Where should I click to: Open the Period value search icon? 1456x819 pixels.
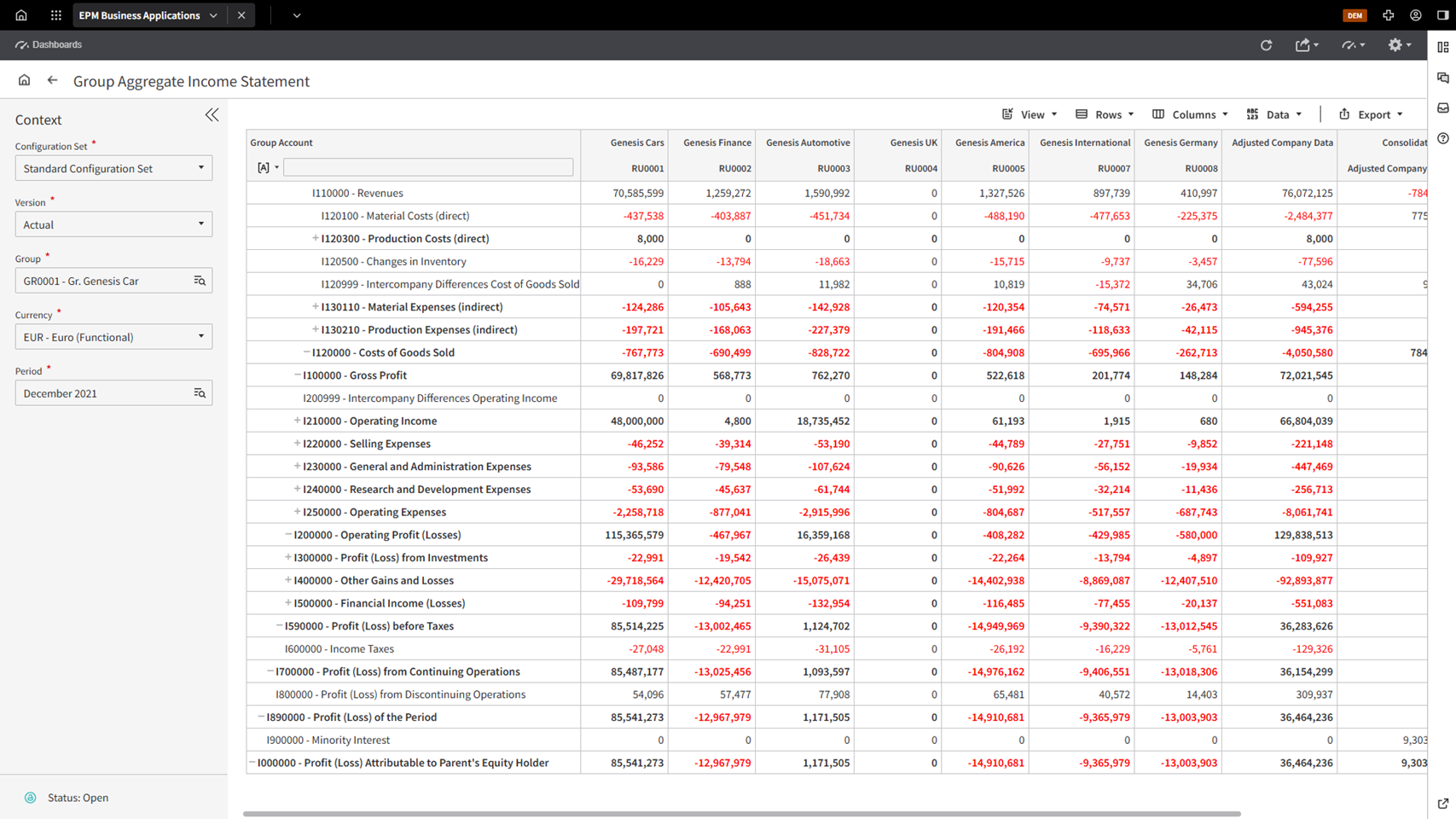pyautogui.click(x=200, y=393)
